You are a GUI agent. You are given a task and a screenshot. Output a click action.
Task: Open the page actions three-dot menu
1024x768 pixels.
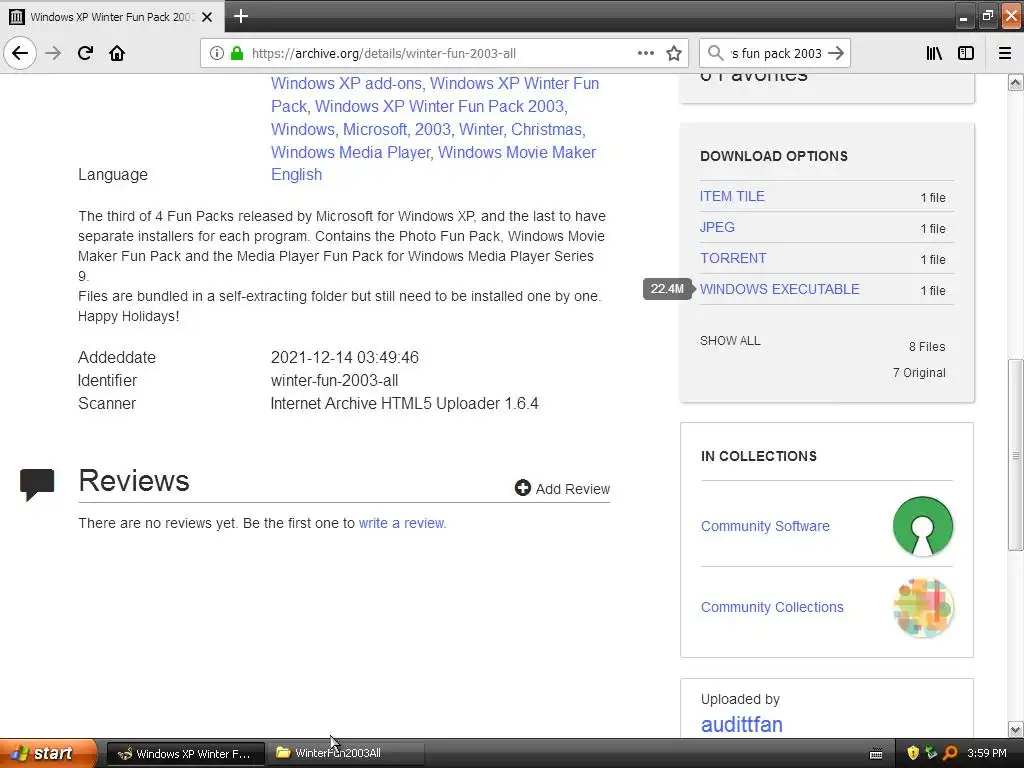click(x=645, y=54)
